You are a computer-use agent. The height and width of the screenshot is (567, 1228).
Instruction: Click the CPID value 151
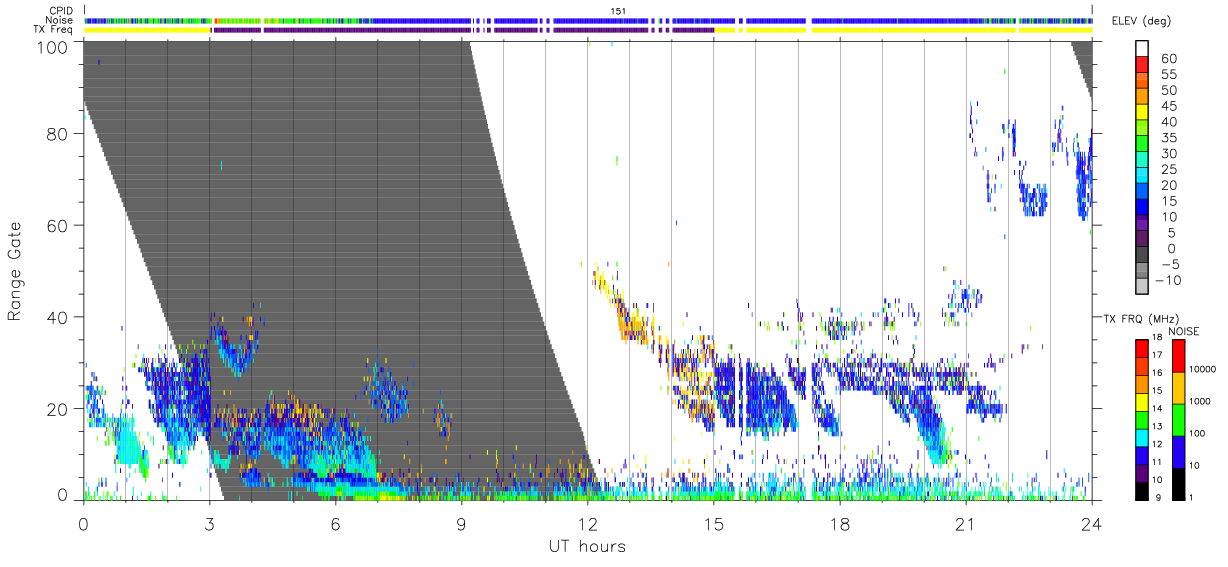click(617, 10)
